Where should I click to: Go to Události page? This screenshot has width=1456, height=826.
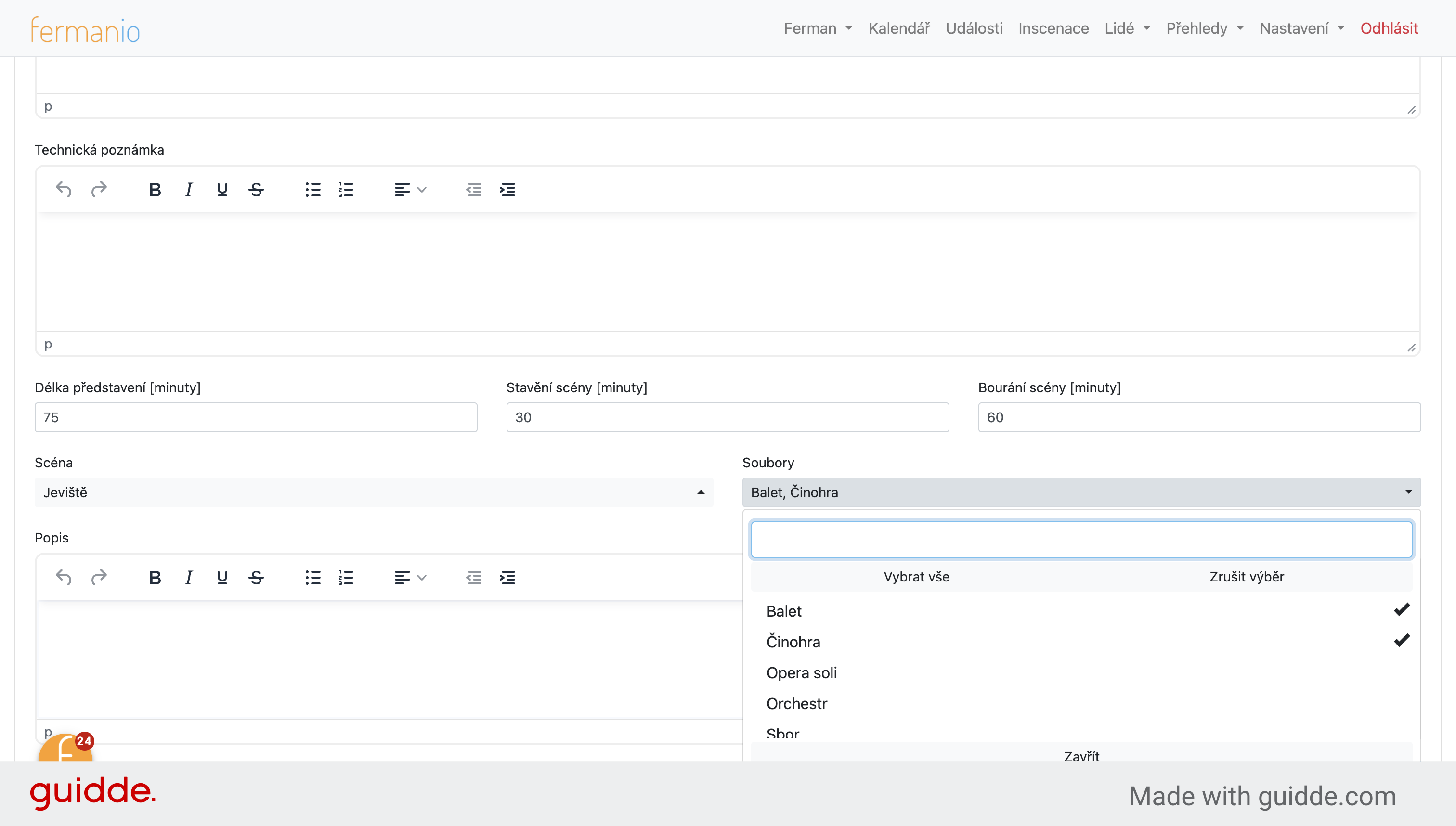(x=974, y=28)
